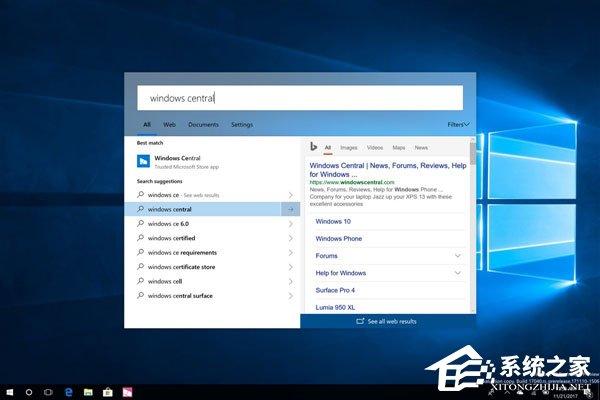Open chevron for windows central surface suggestion
This screenshot has height=400, width=600.
290,296
